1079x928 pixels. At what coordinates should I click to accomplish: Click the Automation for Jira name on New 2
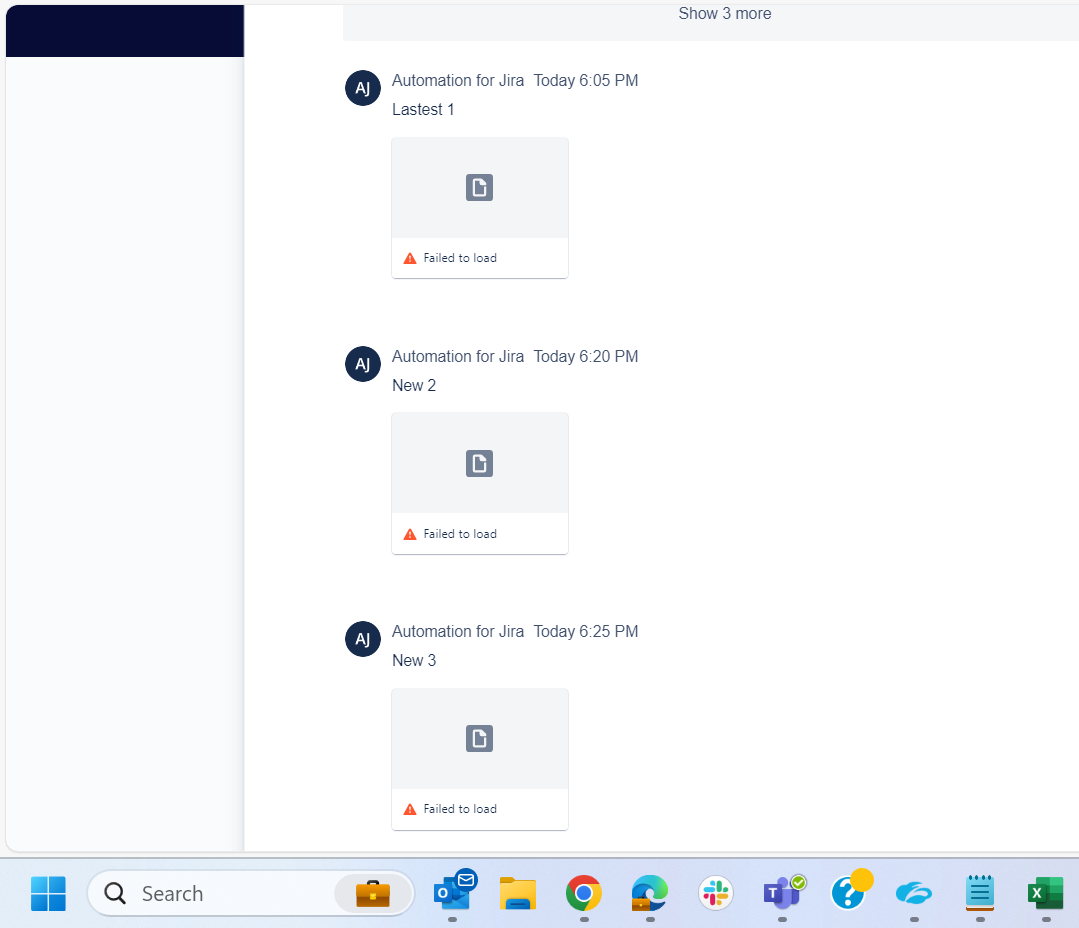coord(458,356)
